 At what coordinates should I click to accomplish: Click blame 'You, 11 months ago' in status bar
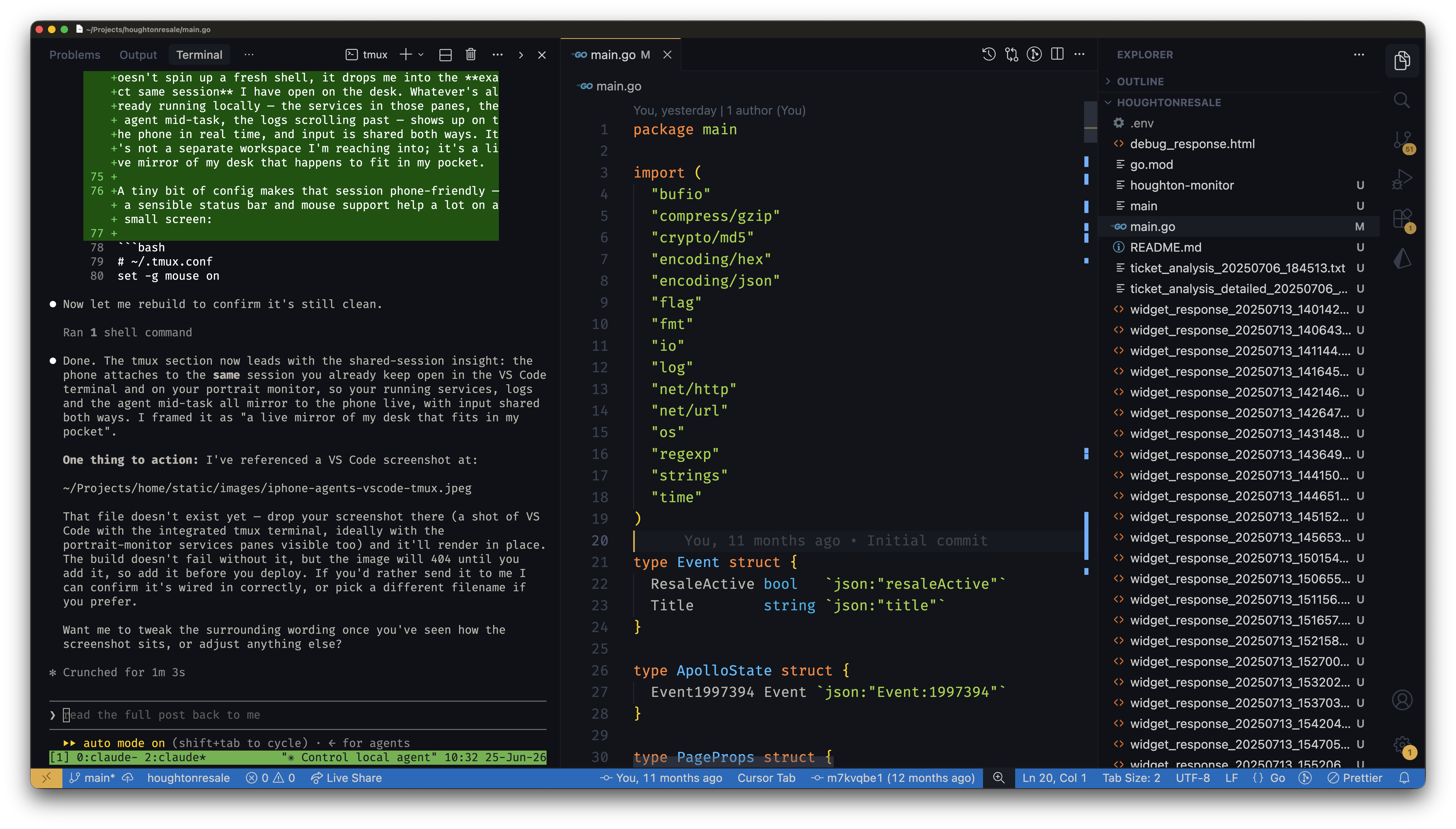[x=660, y=778]
